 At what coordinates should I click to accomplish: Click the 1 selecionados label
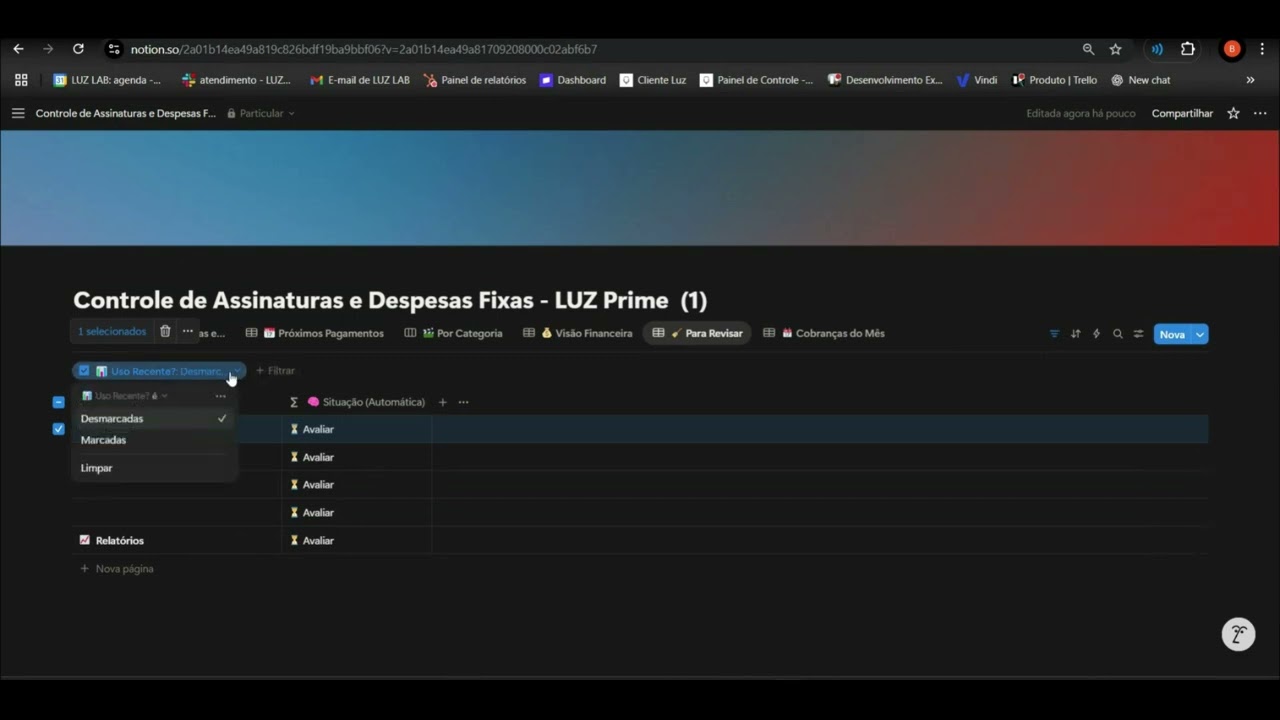112,331
